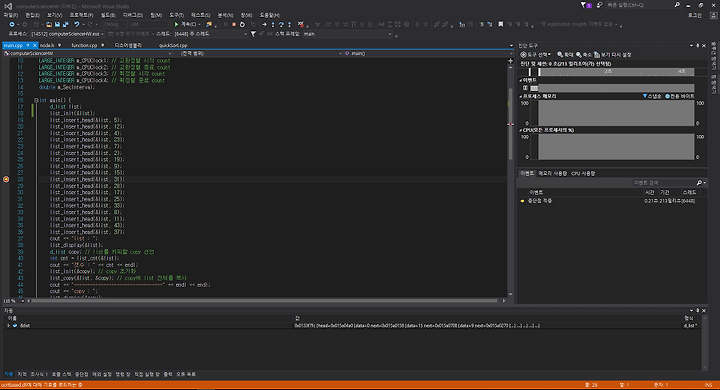
Task: Click the breakpoint marker at line 28
Action: 6,179
